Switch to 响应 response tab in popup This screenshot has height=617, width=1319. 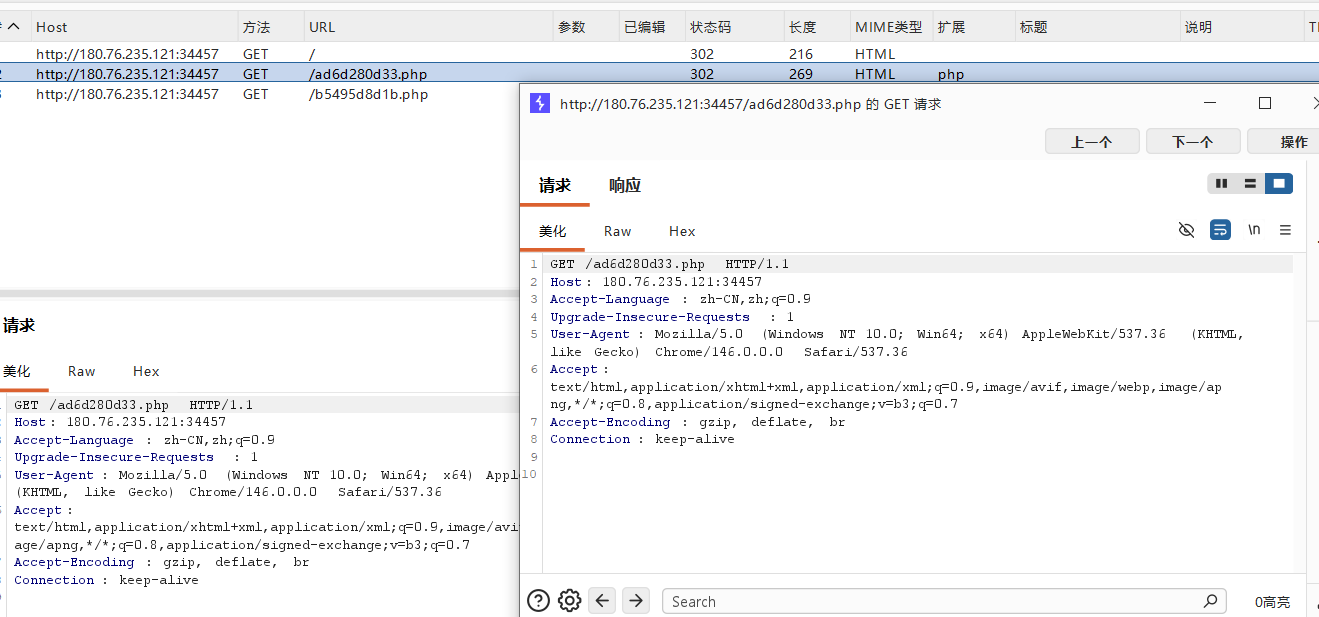(x=625, y=185)
